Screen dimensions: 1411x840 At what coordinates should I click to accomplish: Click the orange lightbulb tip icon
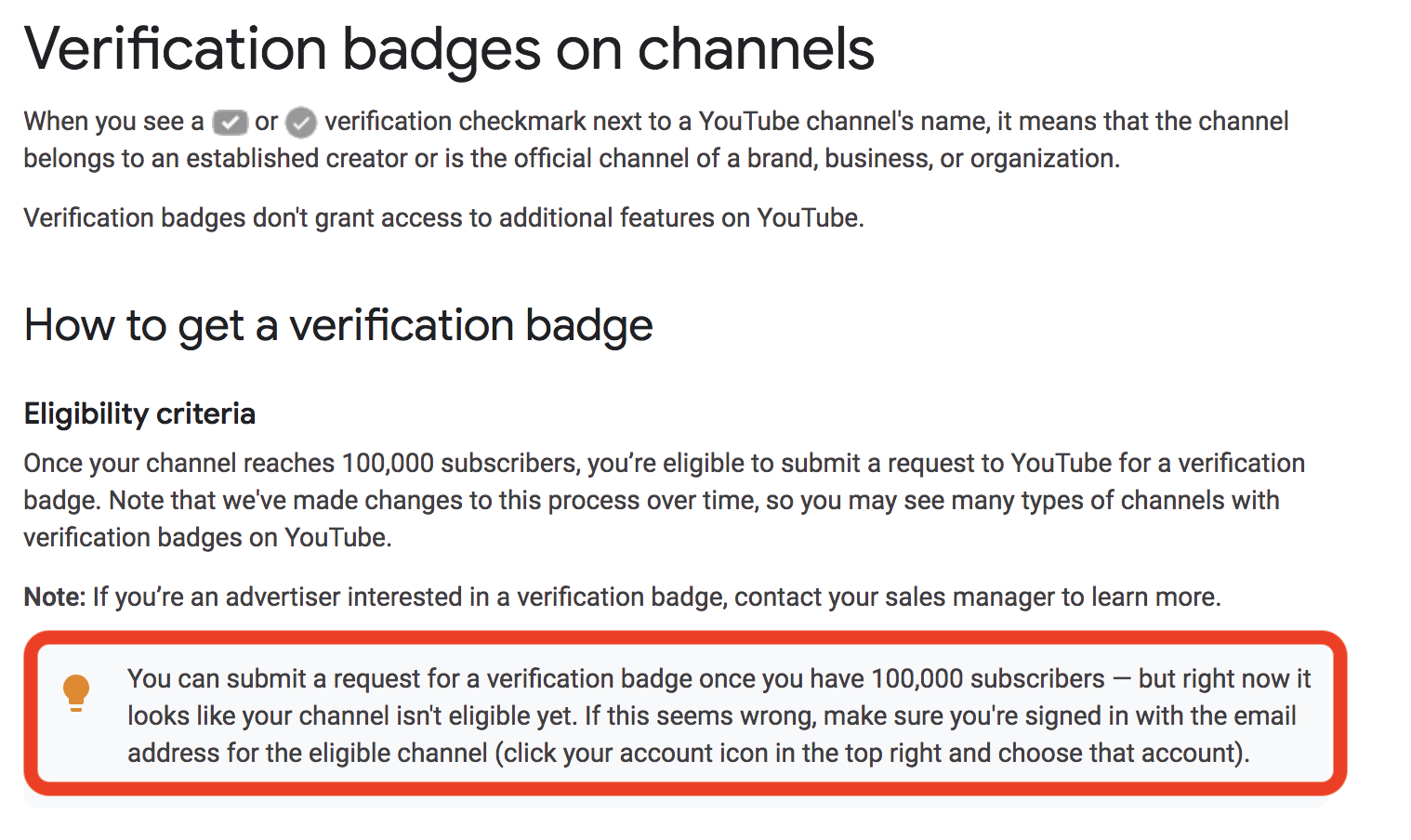(76, 693)
